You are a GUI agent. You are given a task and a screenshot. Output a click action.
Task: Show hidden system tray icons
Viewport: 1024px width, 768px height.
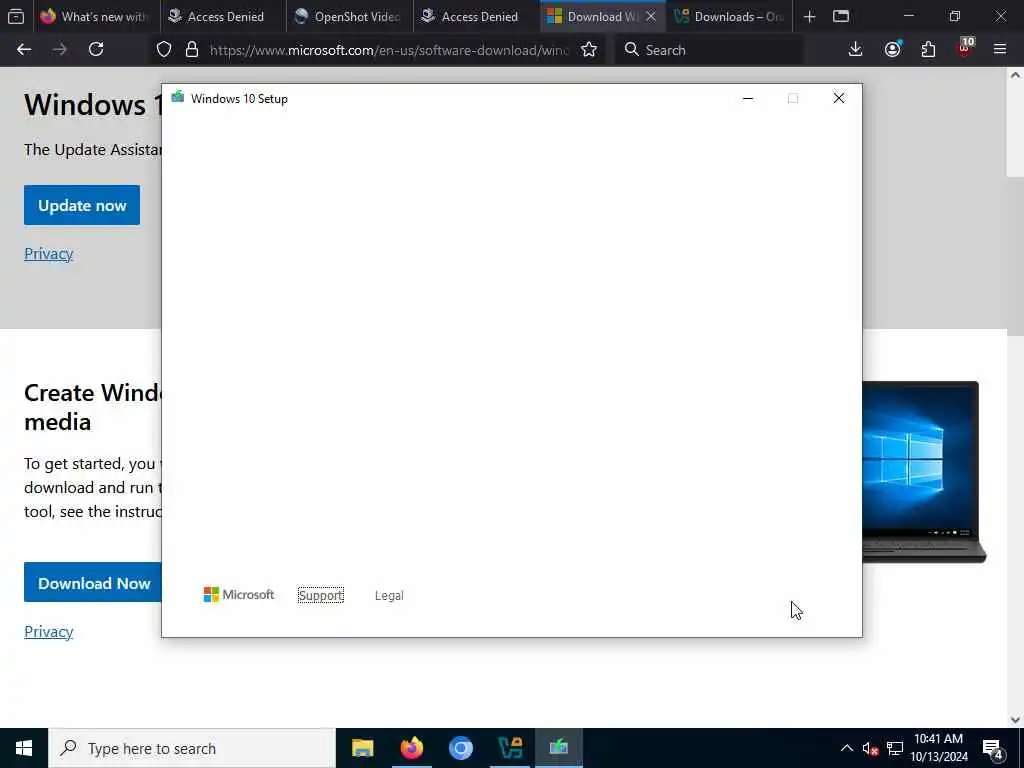[x=846, y=748]
